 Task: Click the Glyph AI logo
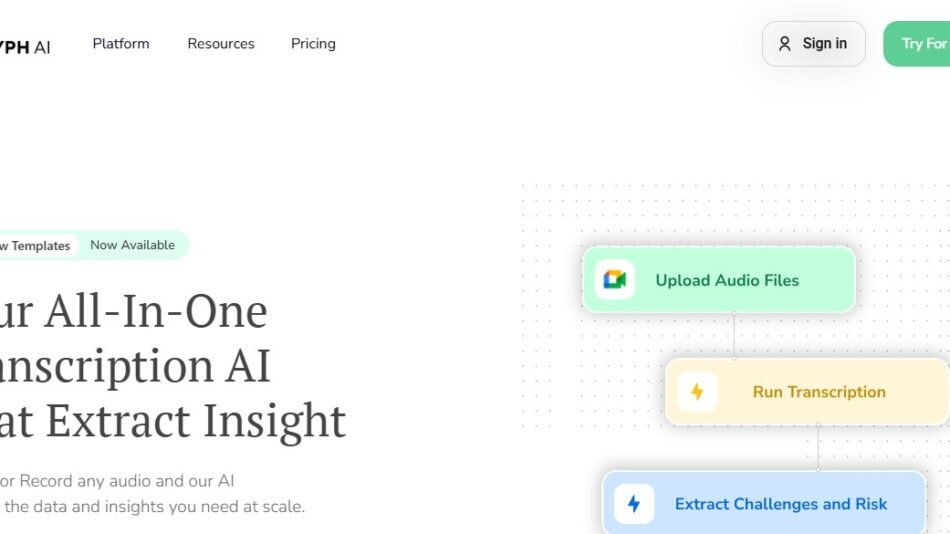(x=25, y=46)
